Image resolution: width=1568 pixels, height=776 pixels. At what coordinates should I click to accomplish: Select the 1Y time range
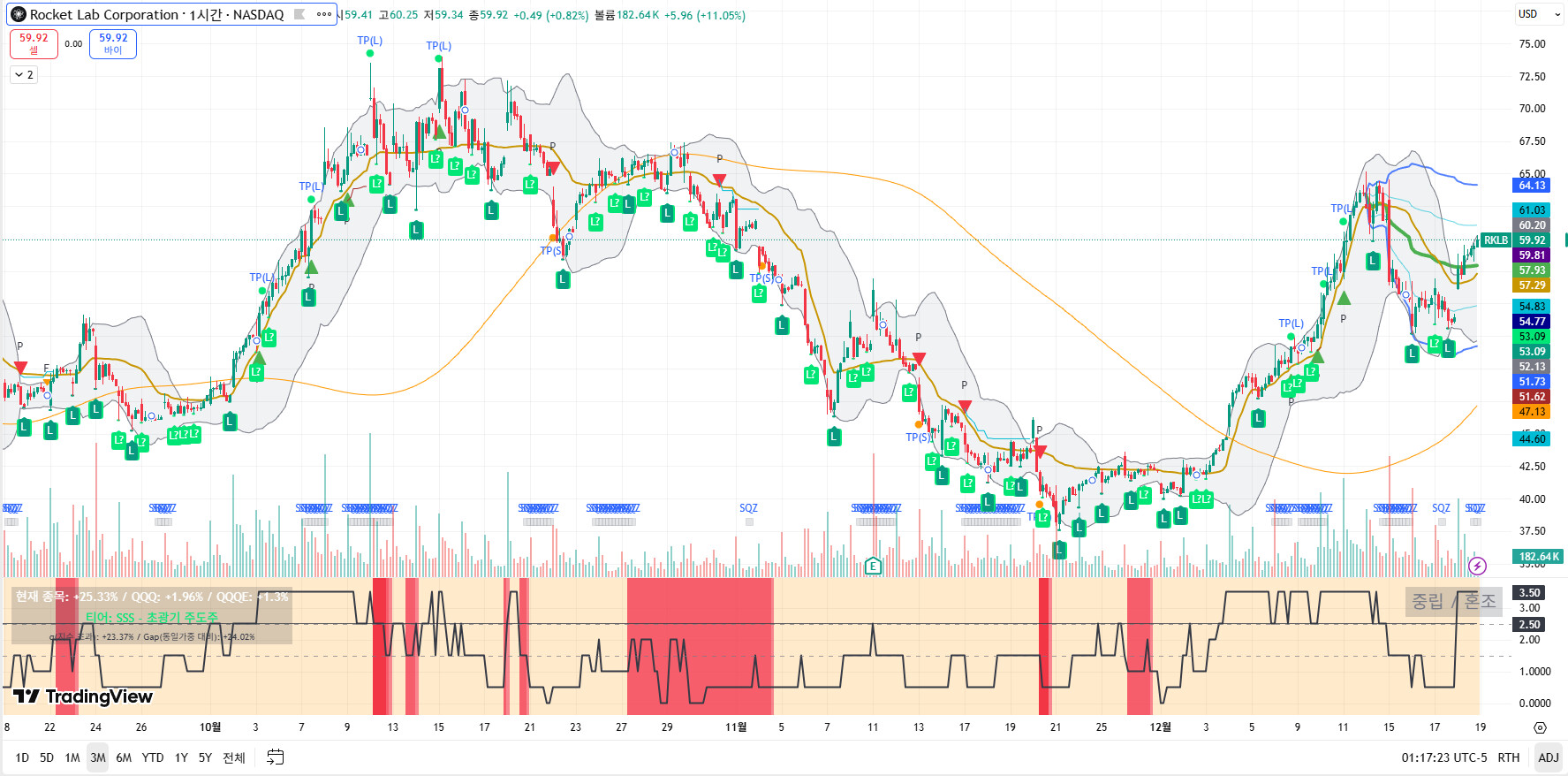181,757
